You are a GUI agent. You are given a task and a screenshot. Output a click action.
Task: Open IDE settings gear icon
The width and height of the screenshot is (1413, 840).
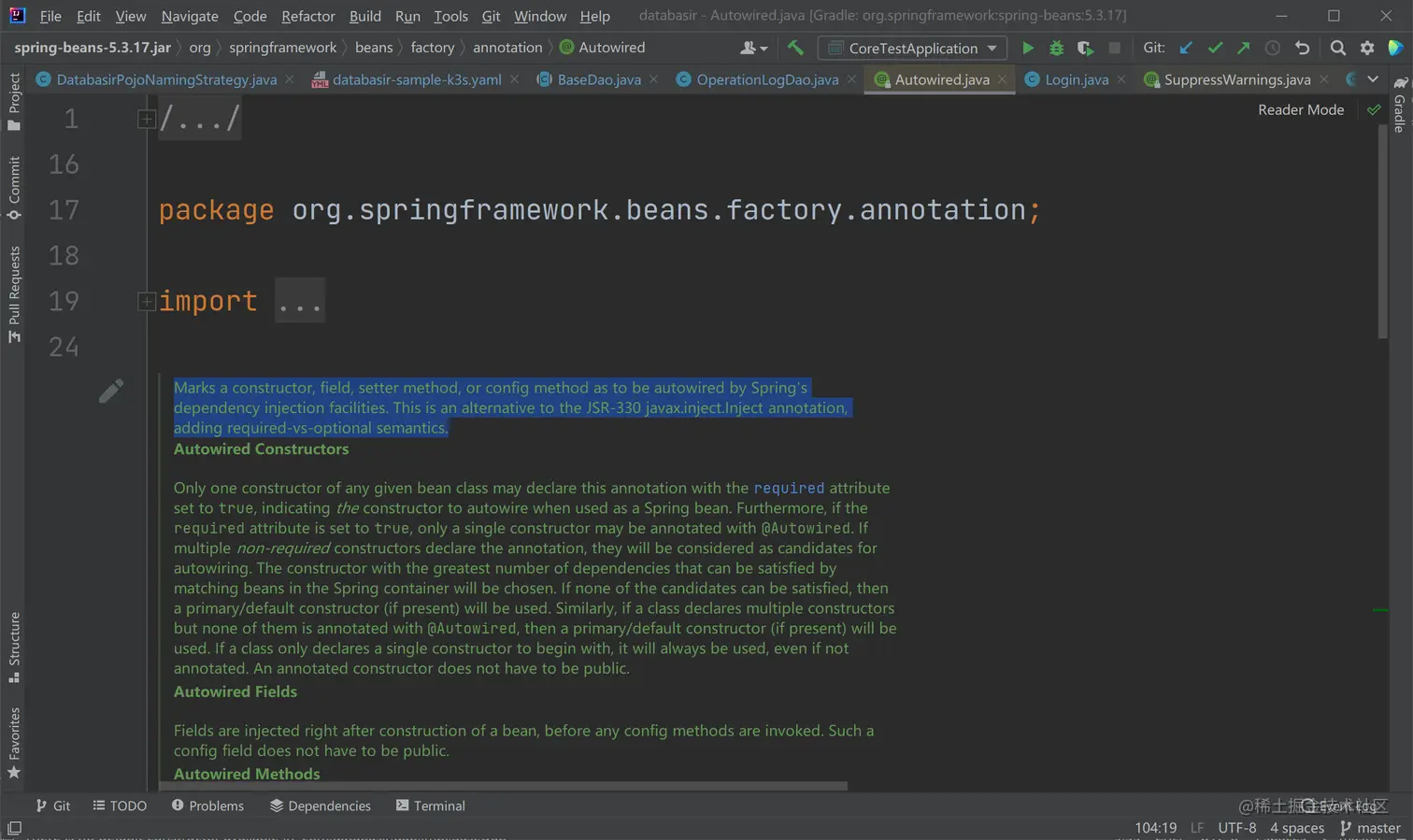(x=1367, y=48)
